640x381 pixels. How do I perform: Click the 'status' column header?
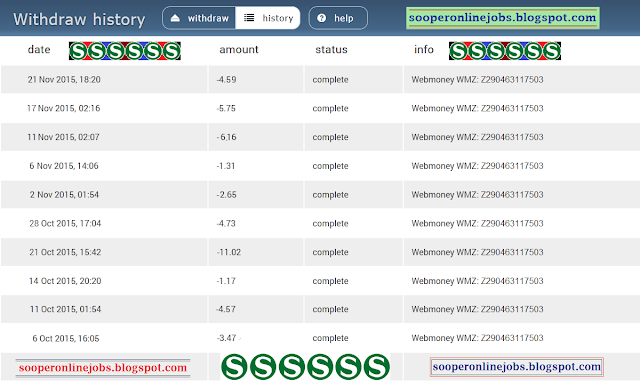[x=331, y=49]
